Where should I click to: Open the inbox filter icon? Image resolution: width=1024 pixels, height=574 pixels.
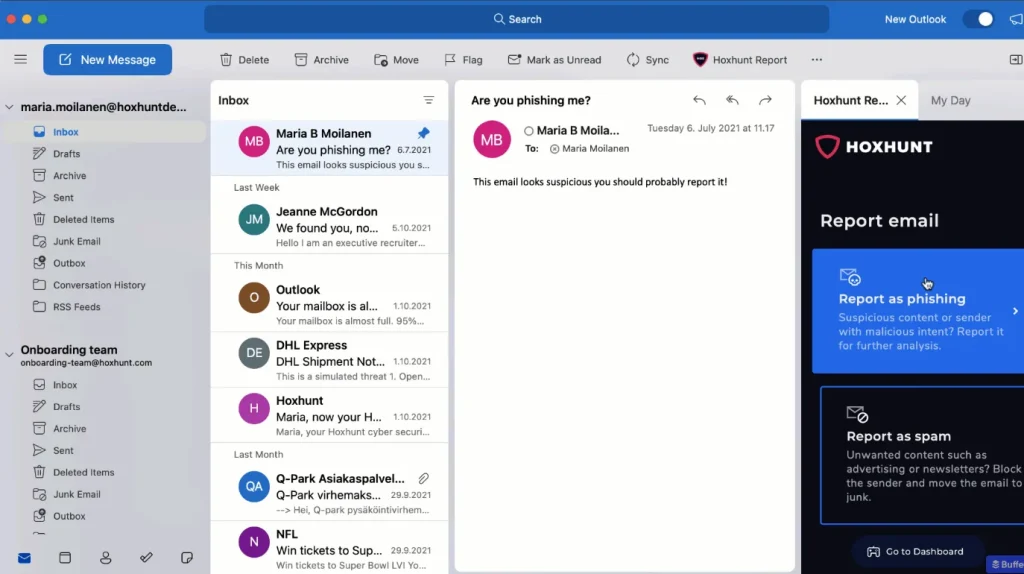coord(429,100)
